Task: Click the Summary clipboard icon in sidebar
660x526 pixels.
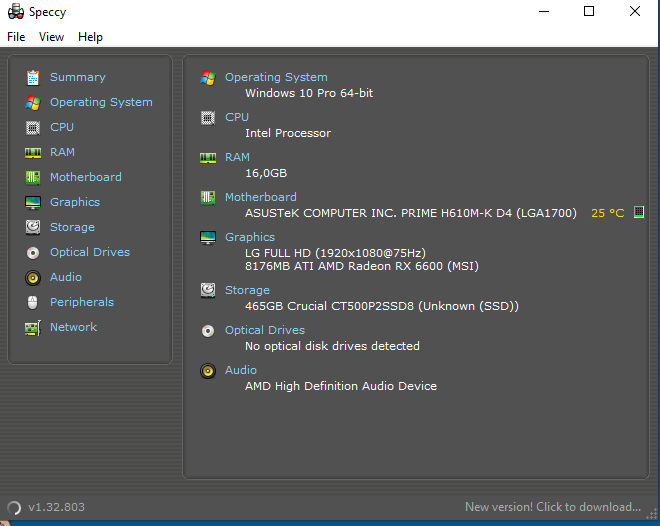Action: click(x=33, y=78)
